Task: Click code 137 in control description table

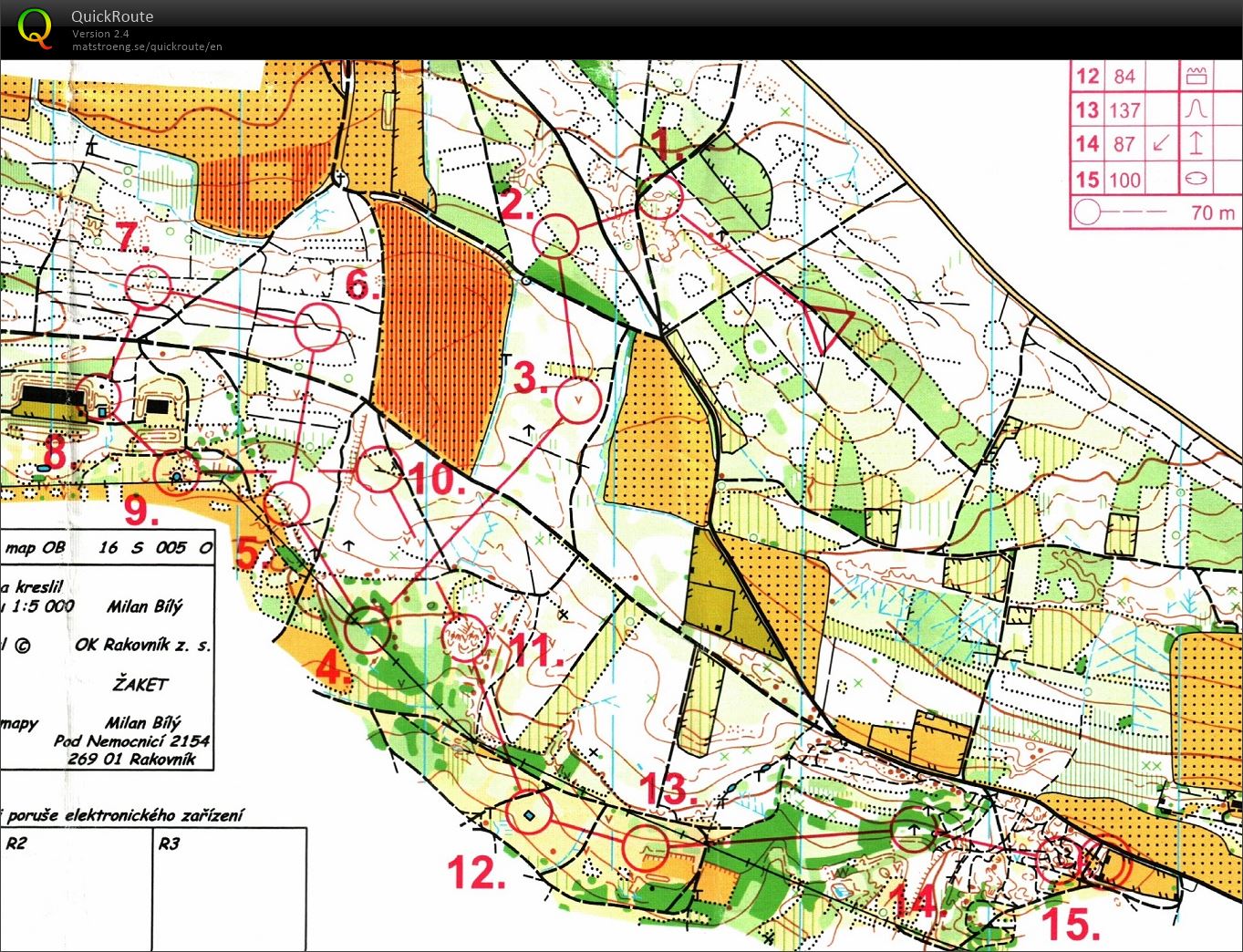Action: click(1124, 110)
